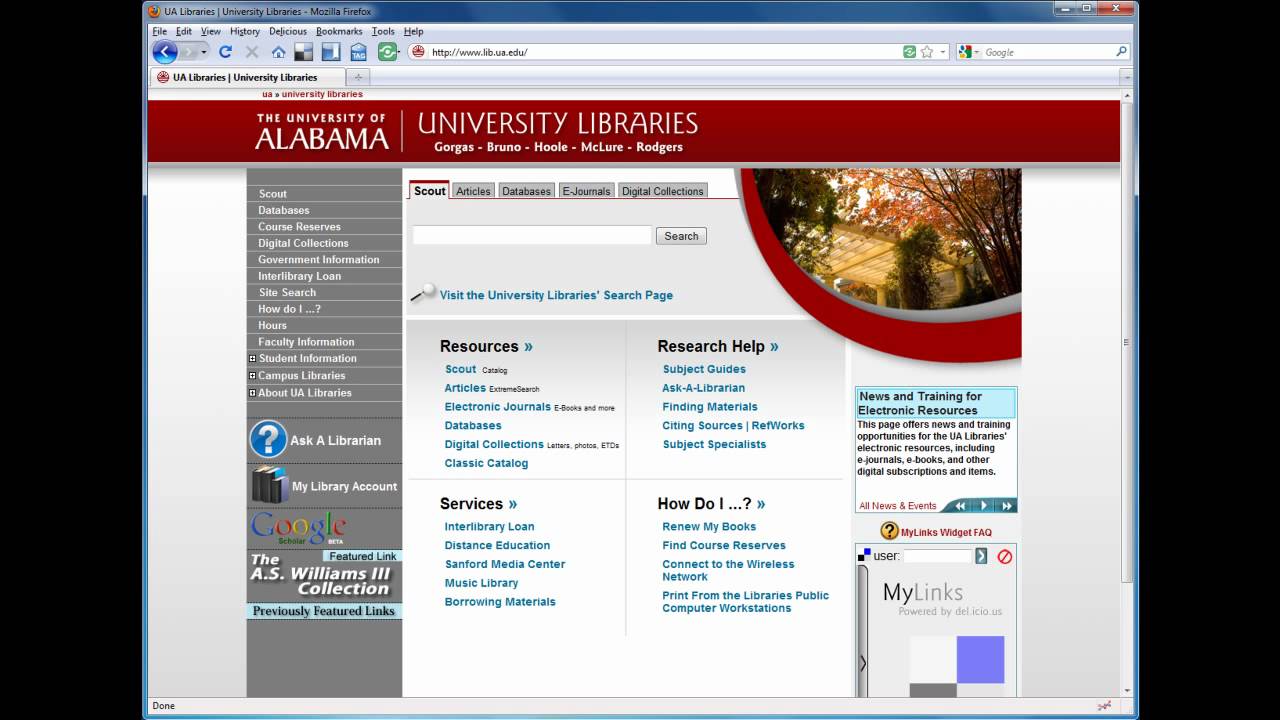1280x720 pixels.
Task: Open Subject Guides under Research Help
Action: tap(704, 369)
